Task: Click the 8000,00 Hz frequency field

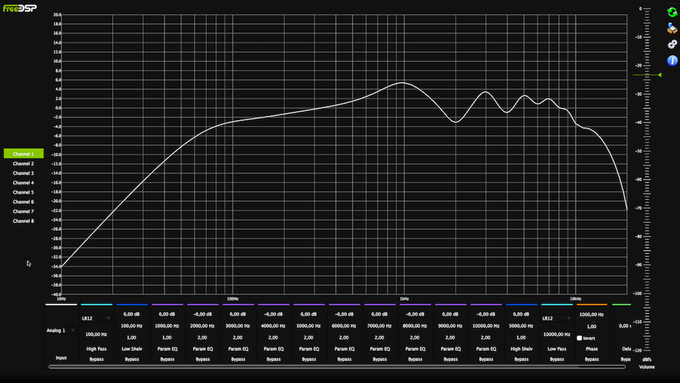Action: tap(415, 326)
